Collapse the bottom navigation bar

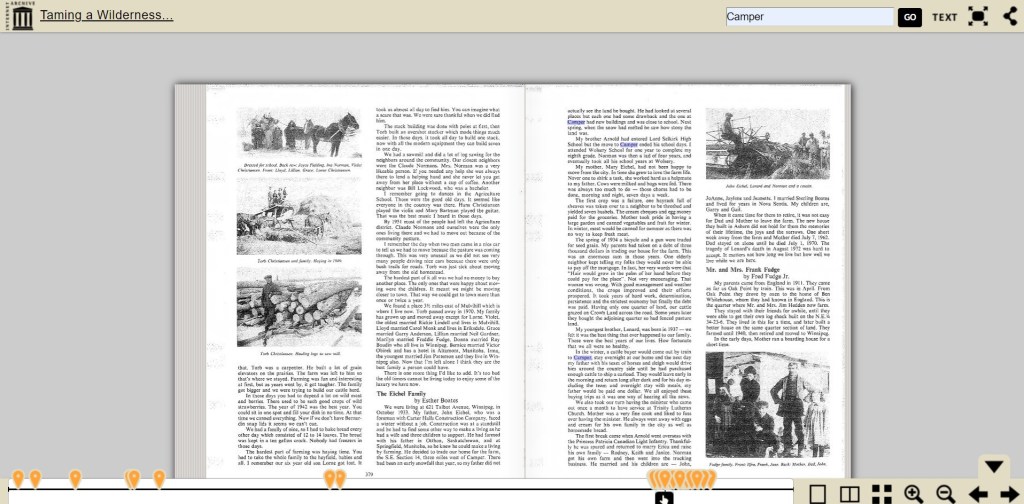993,467
